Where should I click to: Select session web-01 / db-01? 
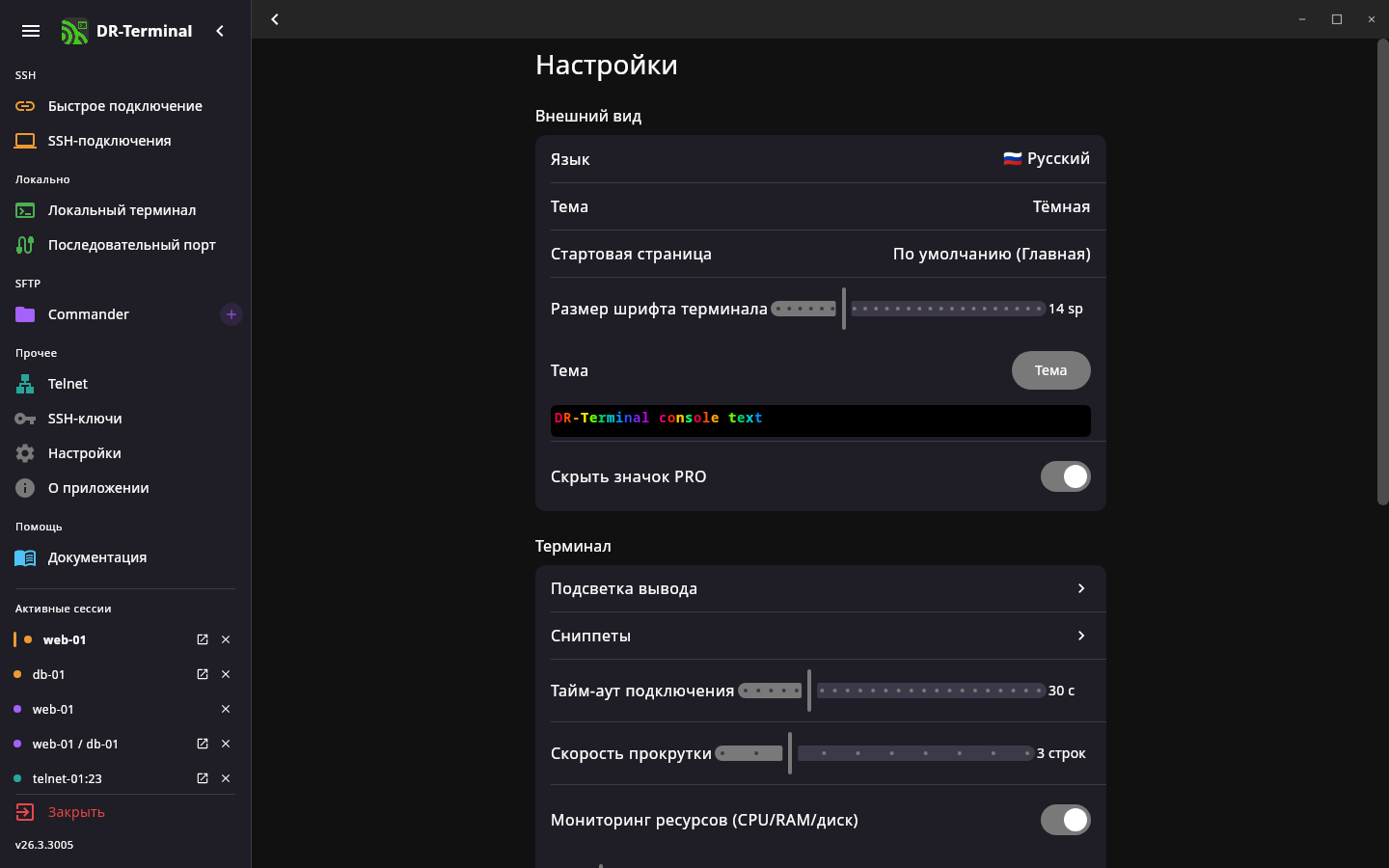pos(75,744)
